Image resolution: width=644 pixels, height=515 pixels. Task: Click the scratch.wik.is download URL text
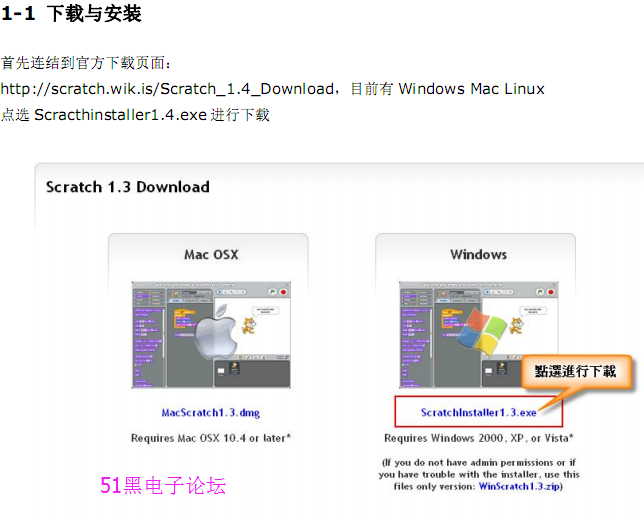[x=167, y=89]
